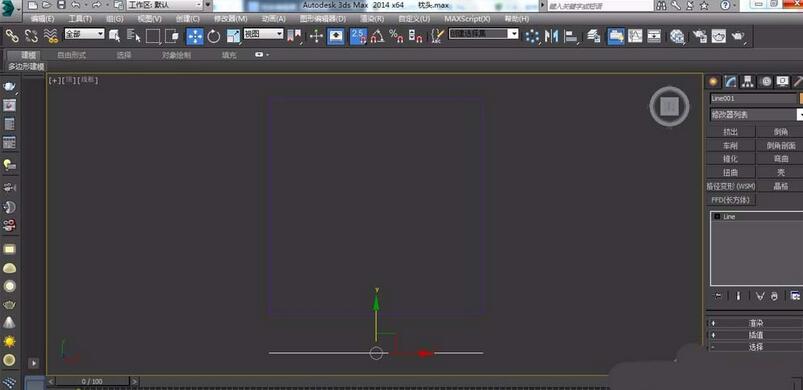Open the Render Setup teapot icon
This screenshot has height=390, width=803.
coord(699,36)
